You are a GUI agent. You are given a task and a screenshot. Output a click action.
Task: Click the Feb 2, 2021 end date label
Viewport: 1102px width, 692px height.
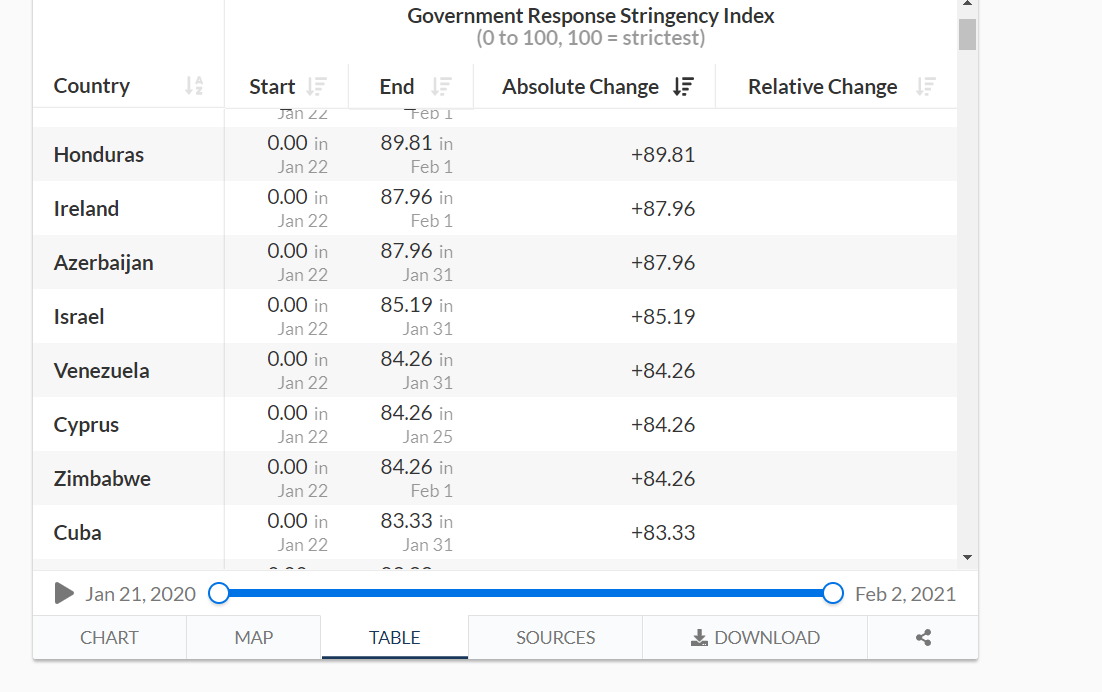[x=905, y=594]
